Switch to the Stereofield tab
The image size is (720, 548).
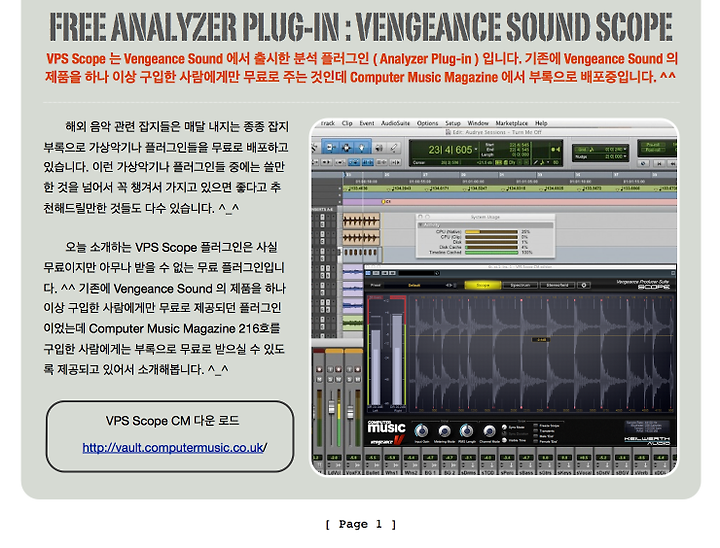pyautogui.click(x=557, y=285)
